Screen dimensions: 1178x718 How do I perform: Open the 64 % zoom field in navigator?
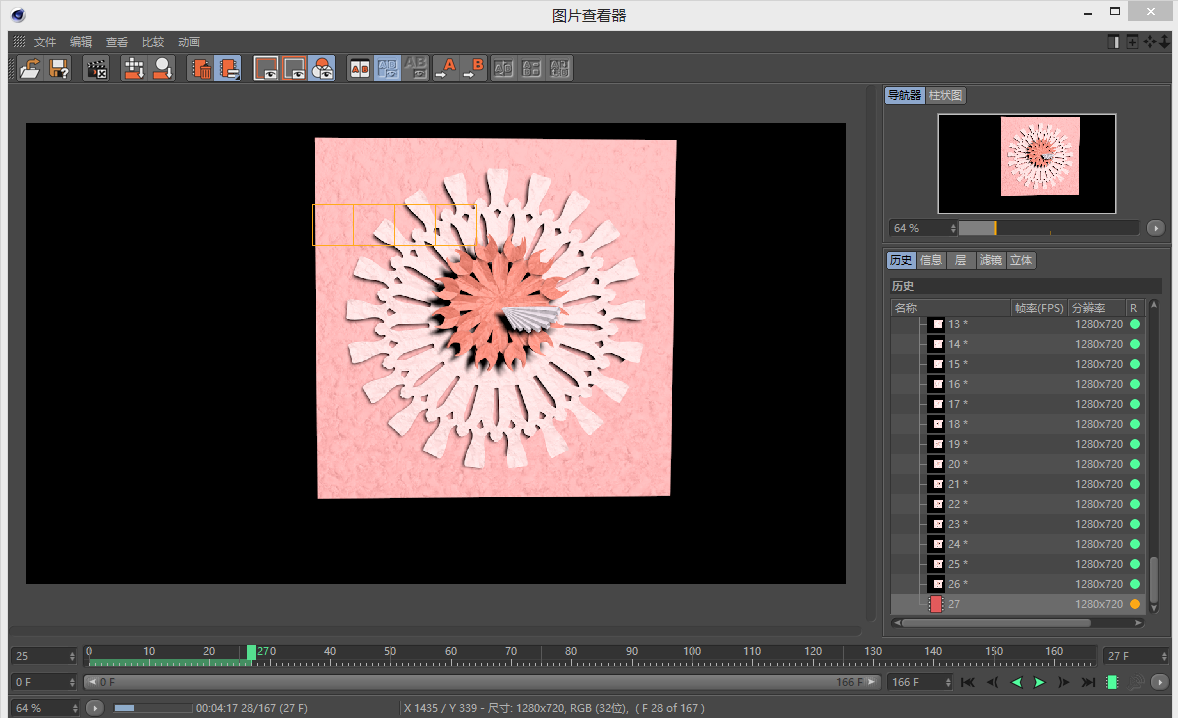[x=920, y=228]
